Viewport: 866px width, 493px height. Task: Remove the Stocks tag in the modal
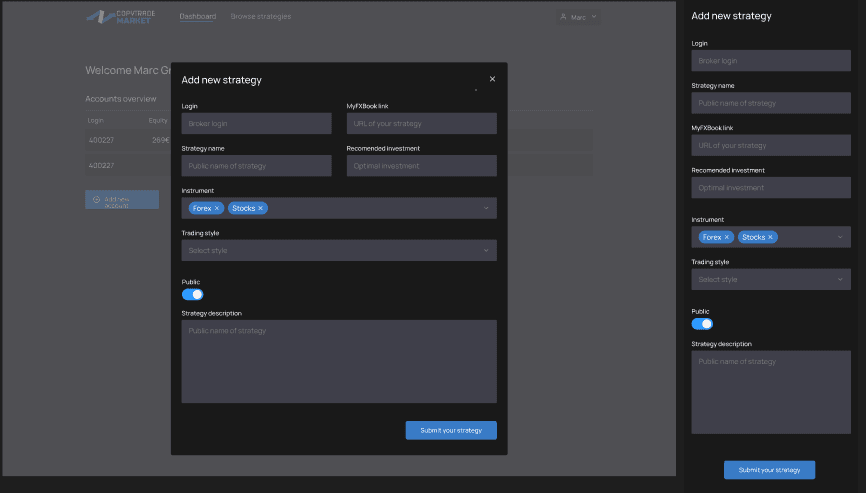(260, 208)
